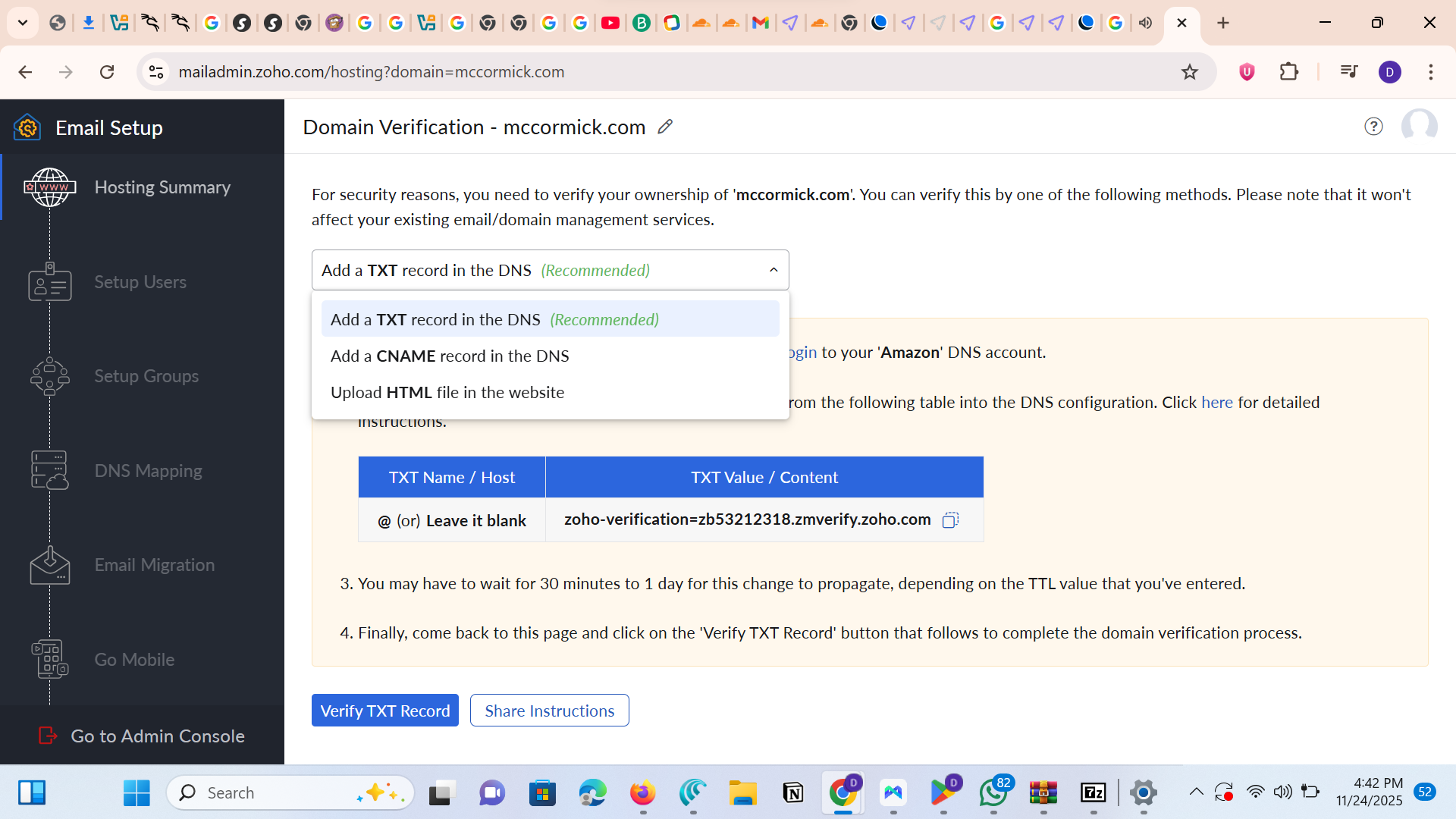1456x819 pixels.
Task: View site information icon in address bar
Action: coord(156,72)
